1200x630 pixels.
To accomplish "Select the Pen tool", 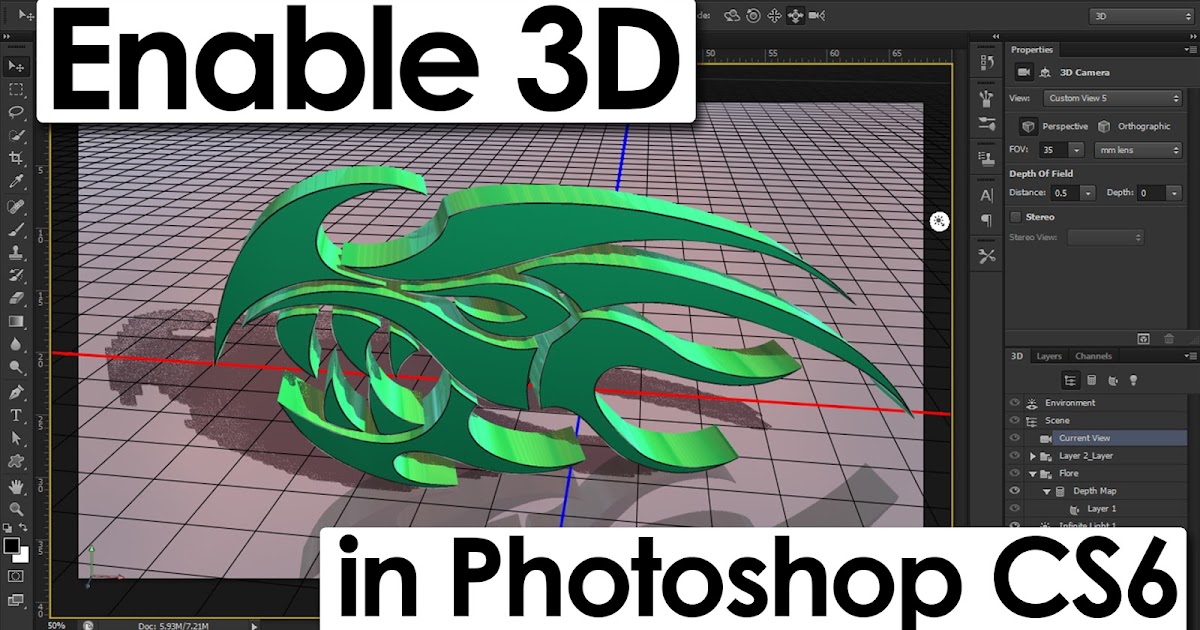I will coord(16,392).
